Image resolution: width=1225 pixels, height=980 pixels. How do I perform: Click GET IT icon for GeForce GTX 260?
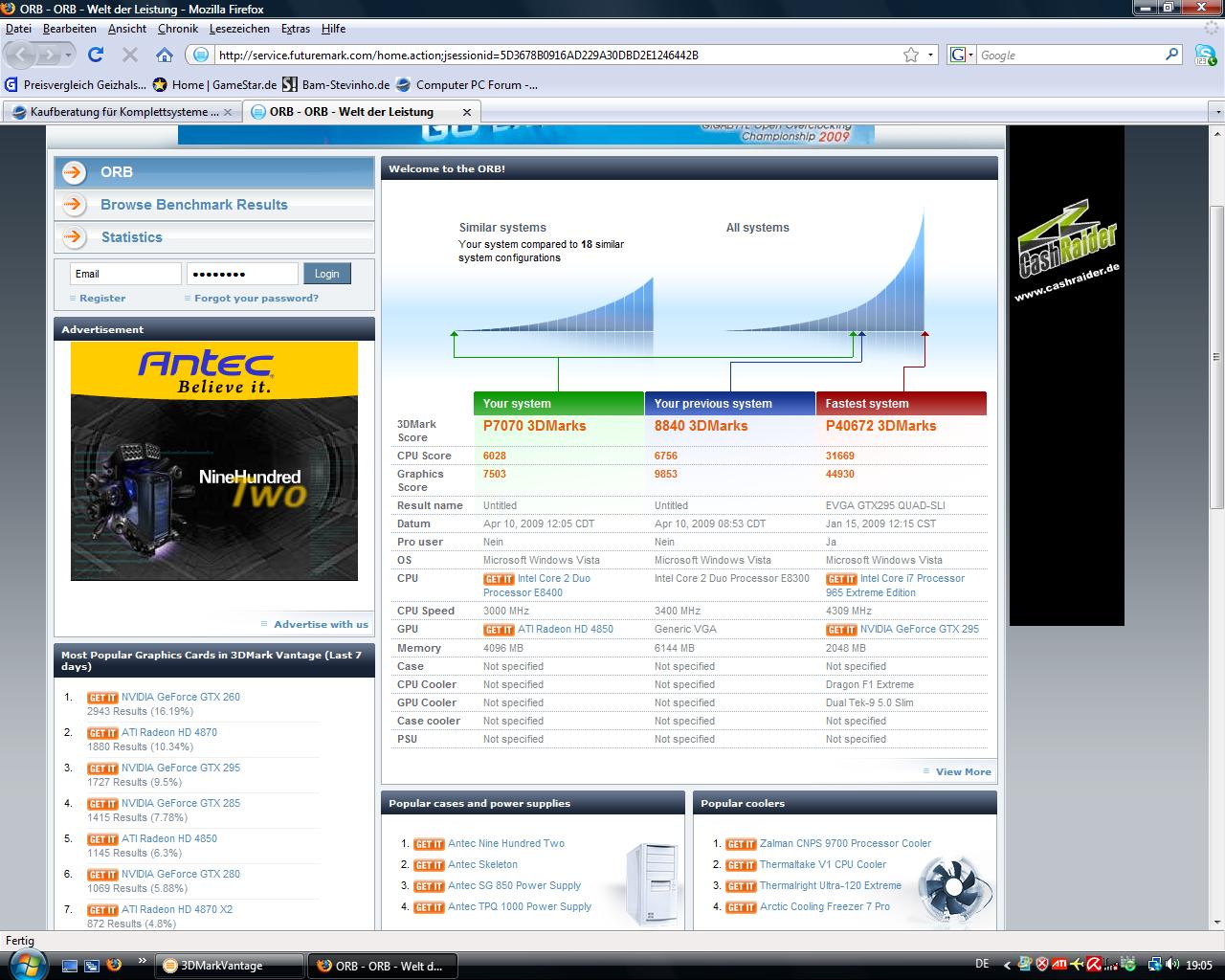pos(102,698)
